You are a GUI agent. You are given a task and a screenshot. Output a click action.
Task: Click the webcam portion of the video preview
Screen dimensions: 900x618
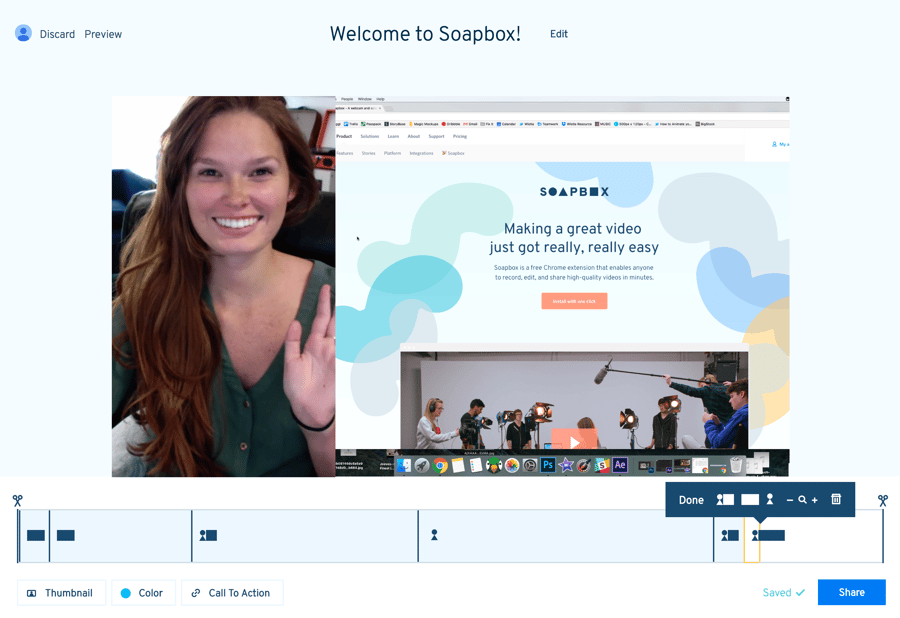coord(223,286)
